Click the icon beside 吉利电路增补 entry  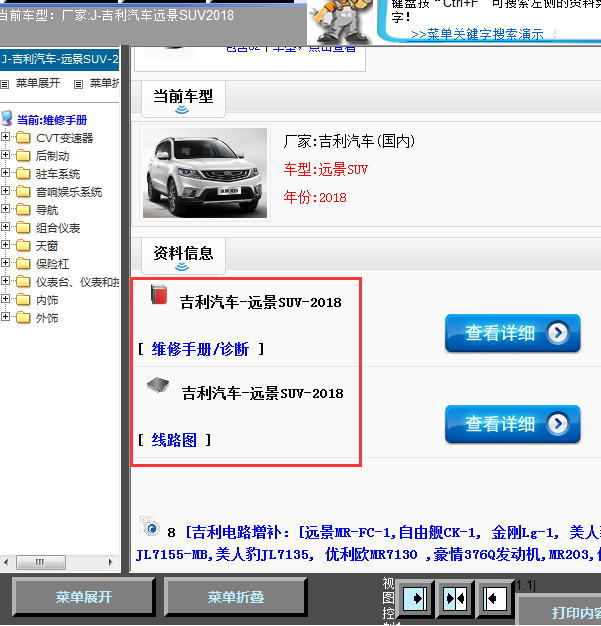click(x=150, y=527)
